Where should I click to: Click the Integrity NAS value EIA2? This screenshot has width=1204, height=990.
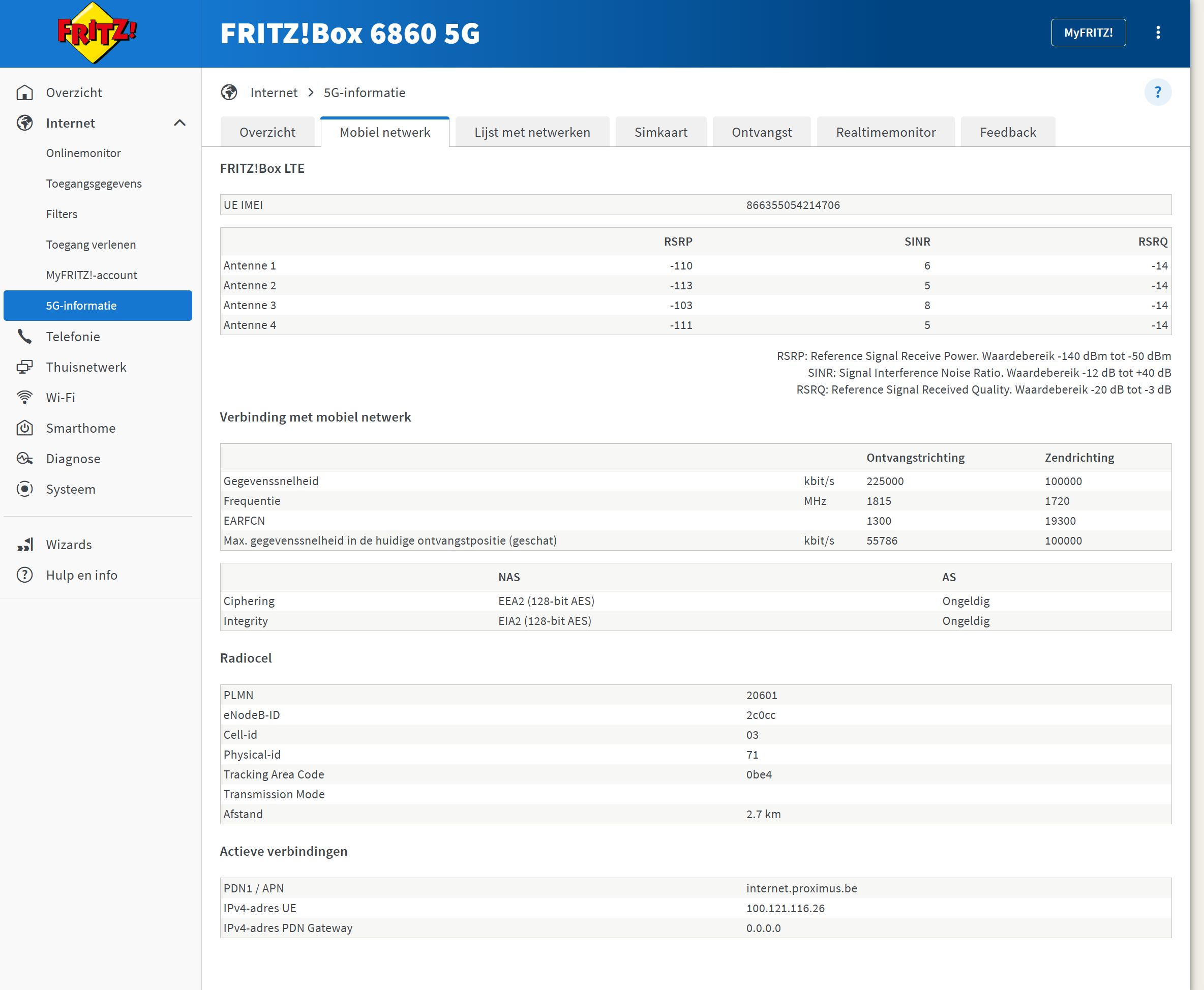click(x=545, y=621)
